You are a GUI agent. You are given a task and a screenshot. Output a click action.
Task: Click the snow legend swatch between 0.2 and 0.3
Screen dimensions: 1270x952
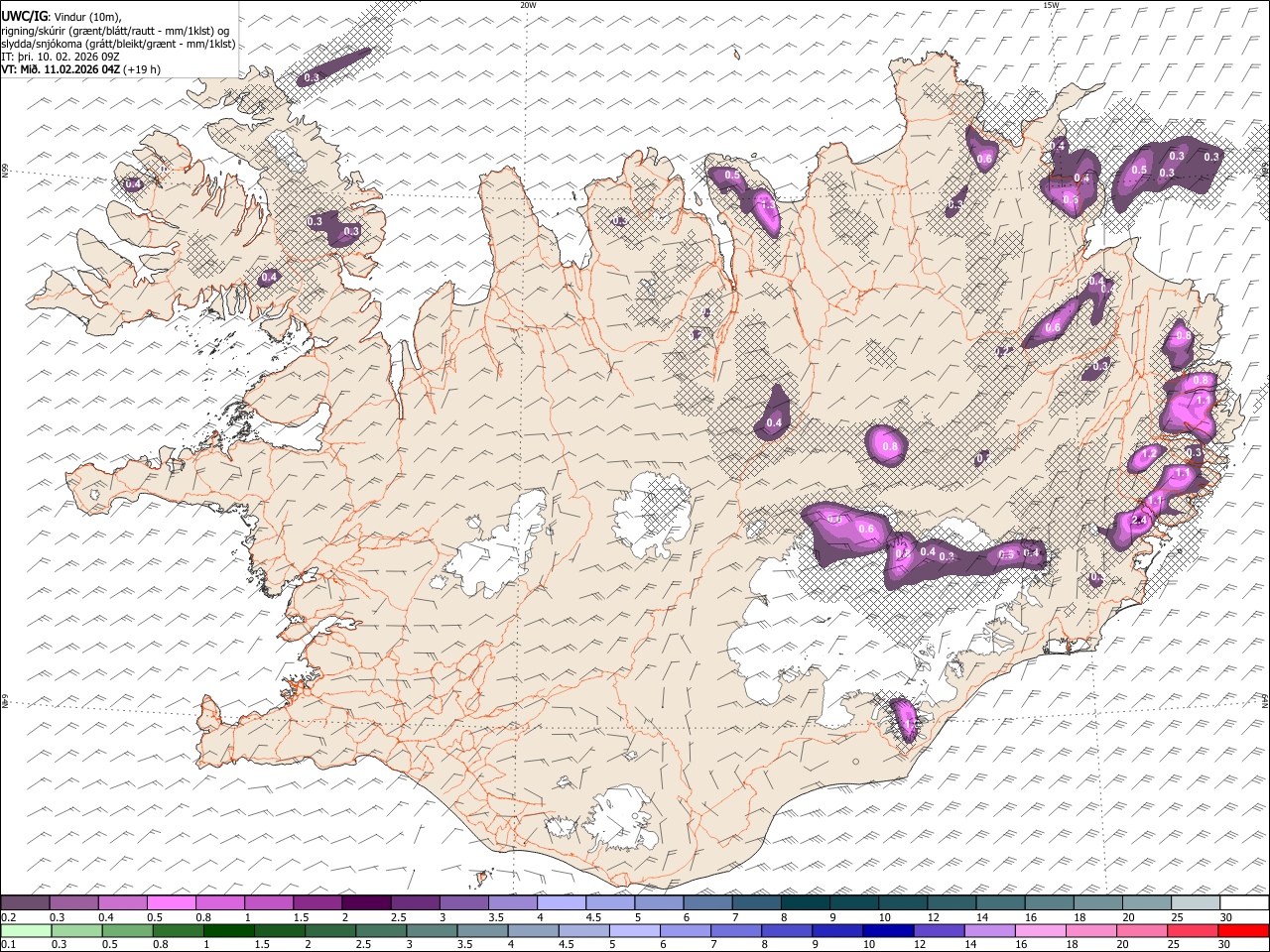click(27, 902)
